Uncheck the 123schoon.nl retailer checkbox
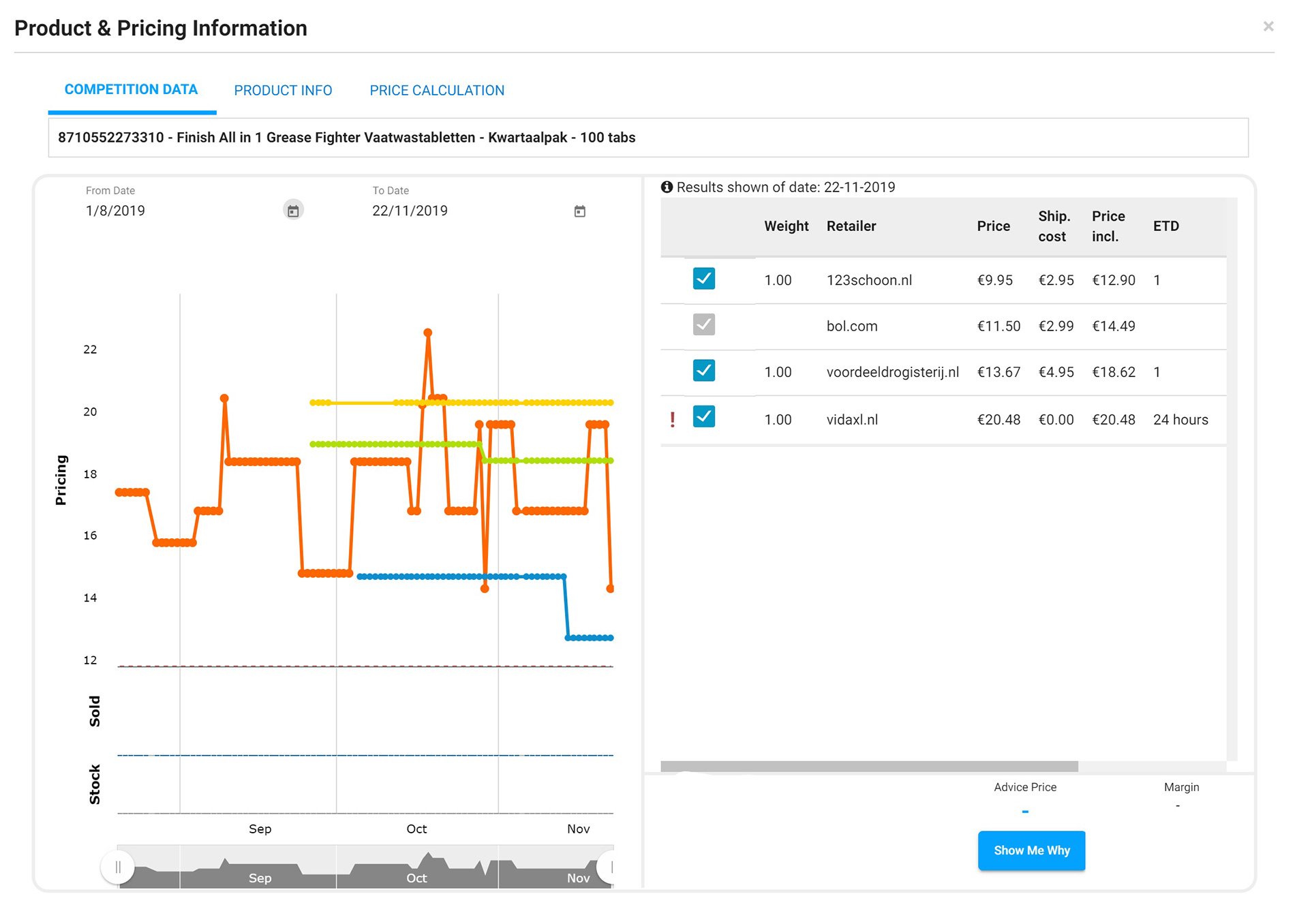 coord(704,279)
